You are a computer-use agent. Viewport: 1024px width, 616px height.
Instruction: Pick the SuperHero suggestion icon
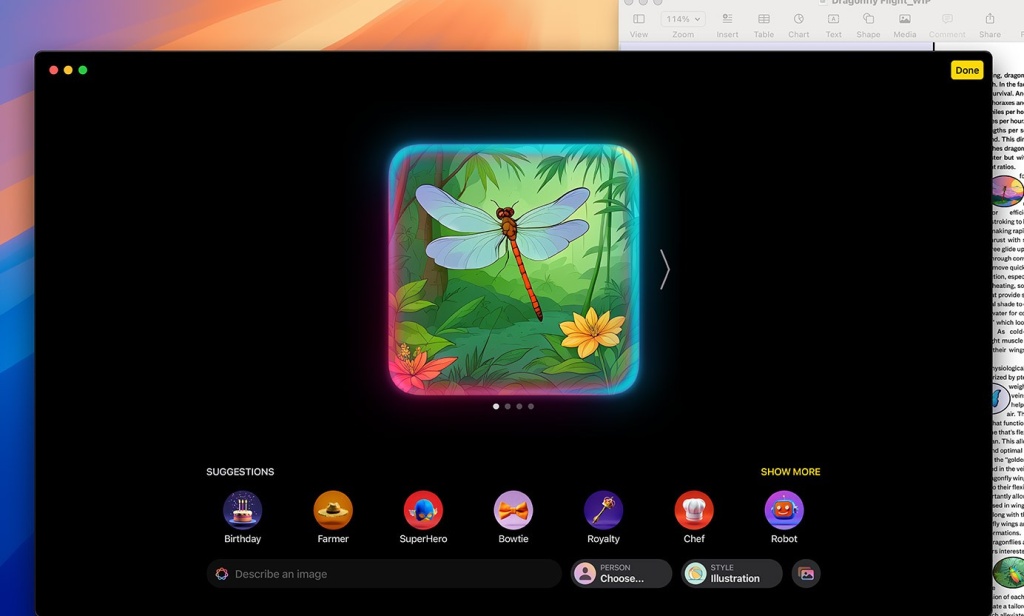click(x=423, y=510)
